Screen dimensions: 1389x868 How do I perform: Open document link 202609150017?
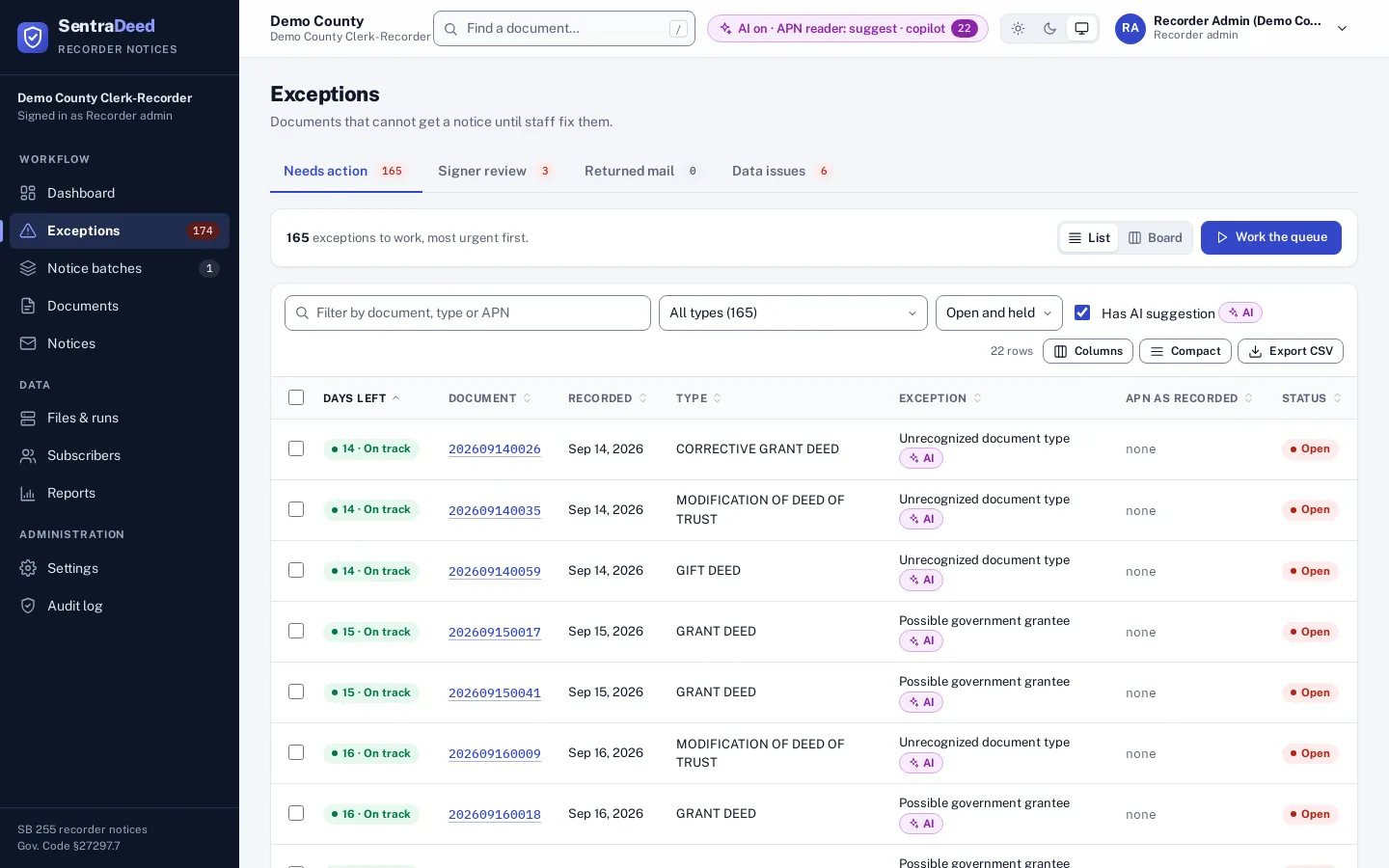coord(495,632)
